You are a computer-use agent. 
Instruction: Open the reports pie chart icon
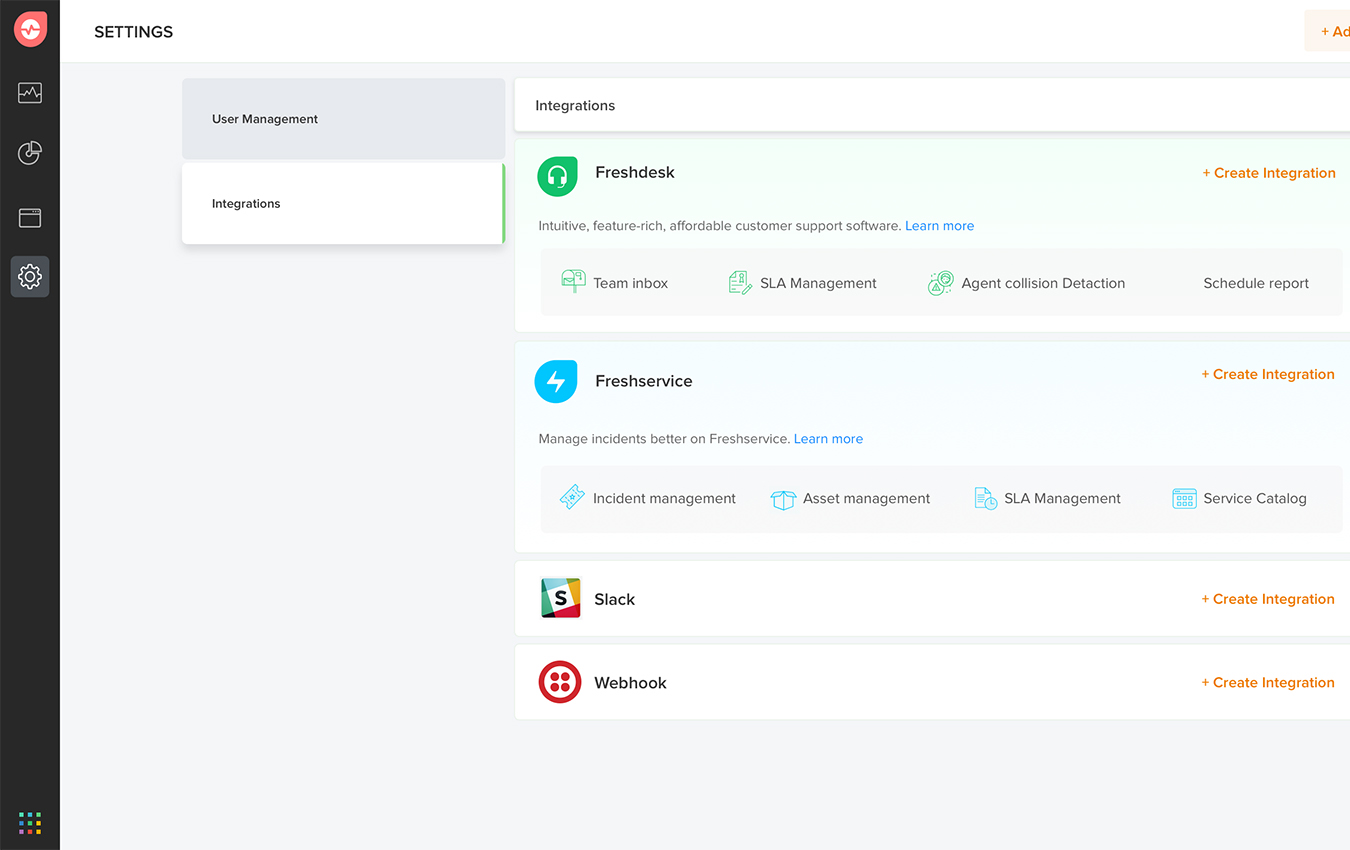pos(30,153)
